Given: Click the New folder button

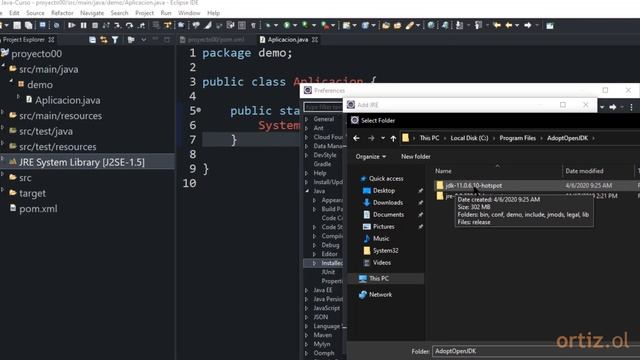Looking at the screenshot, I should (x=416, y=157).
